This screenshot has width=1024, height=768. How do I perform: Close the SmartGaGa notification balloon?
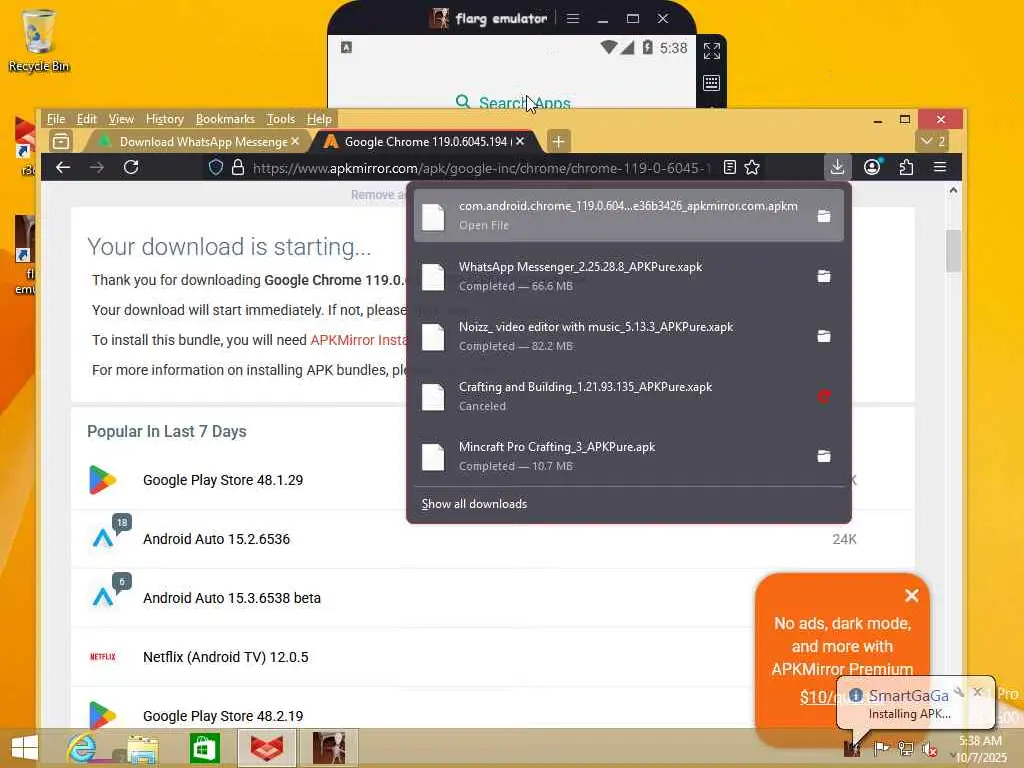tap(978, 692)
